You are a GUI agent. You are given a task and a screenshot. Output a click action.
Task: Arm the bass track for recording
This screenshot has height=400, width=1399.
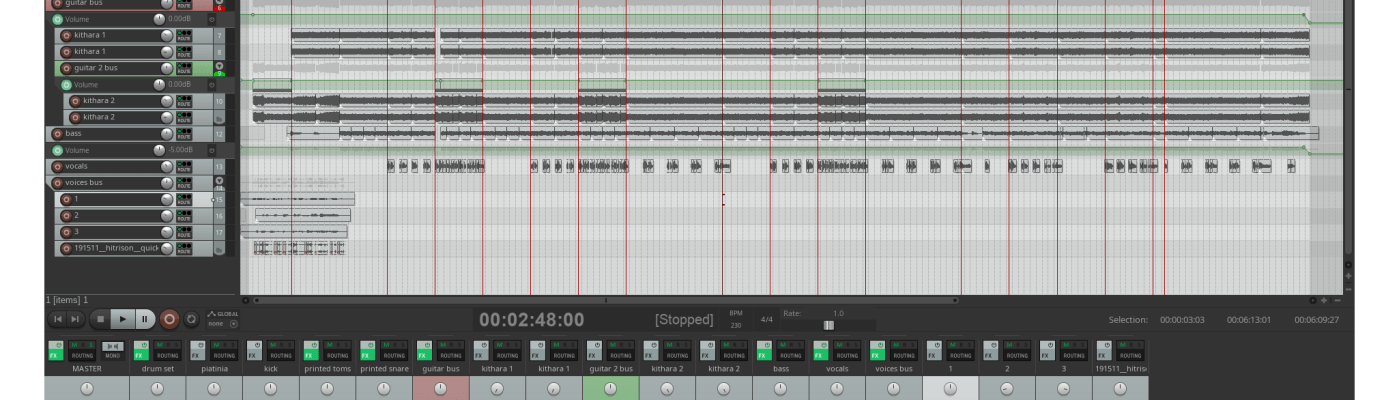point(57,133)
